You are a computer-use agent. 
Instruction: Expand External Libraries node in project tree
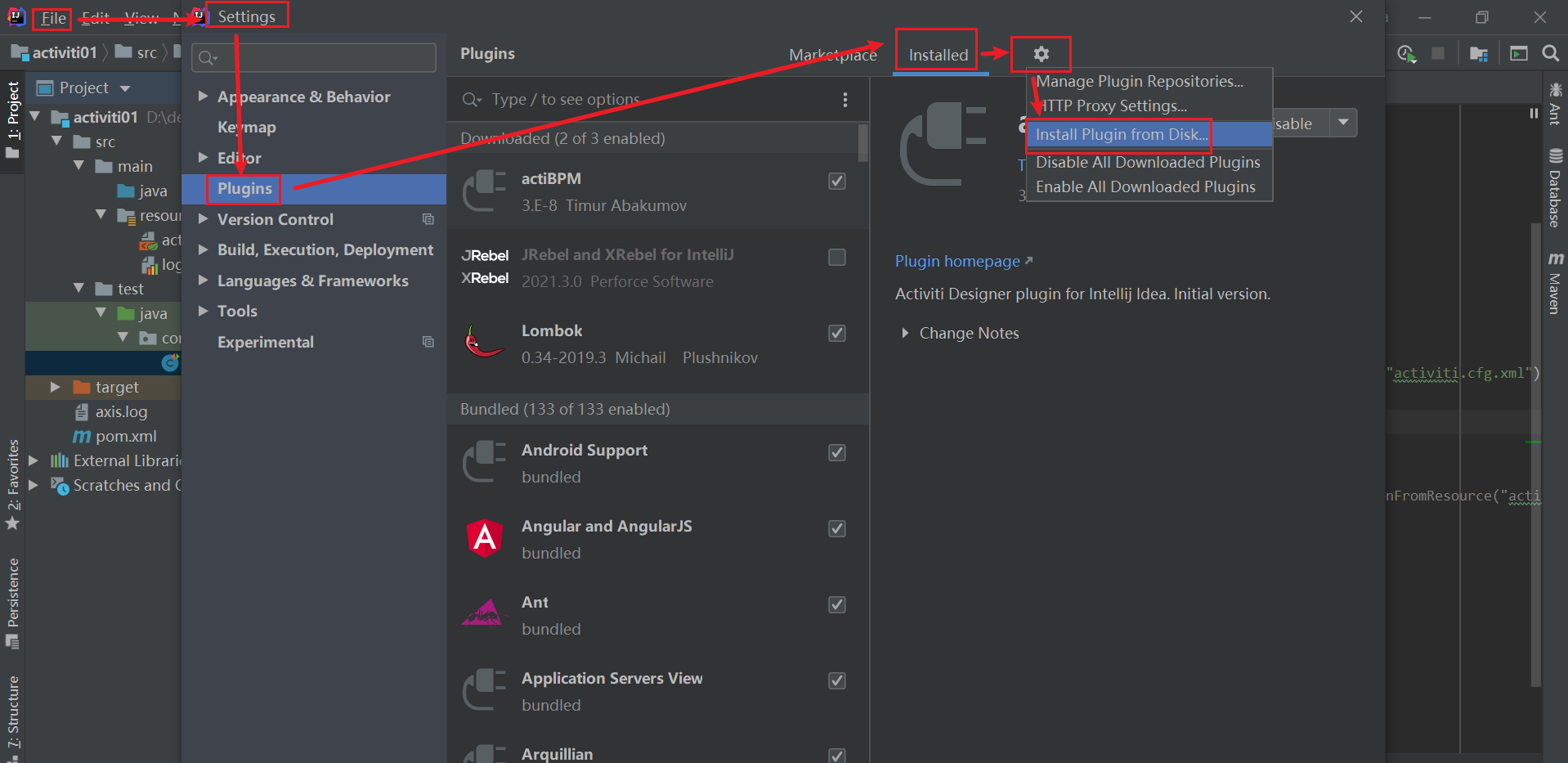[x=34, y=460]
